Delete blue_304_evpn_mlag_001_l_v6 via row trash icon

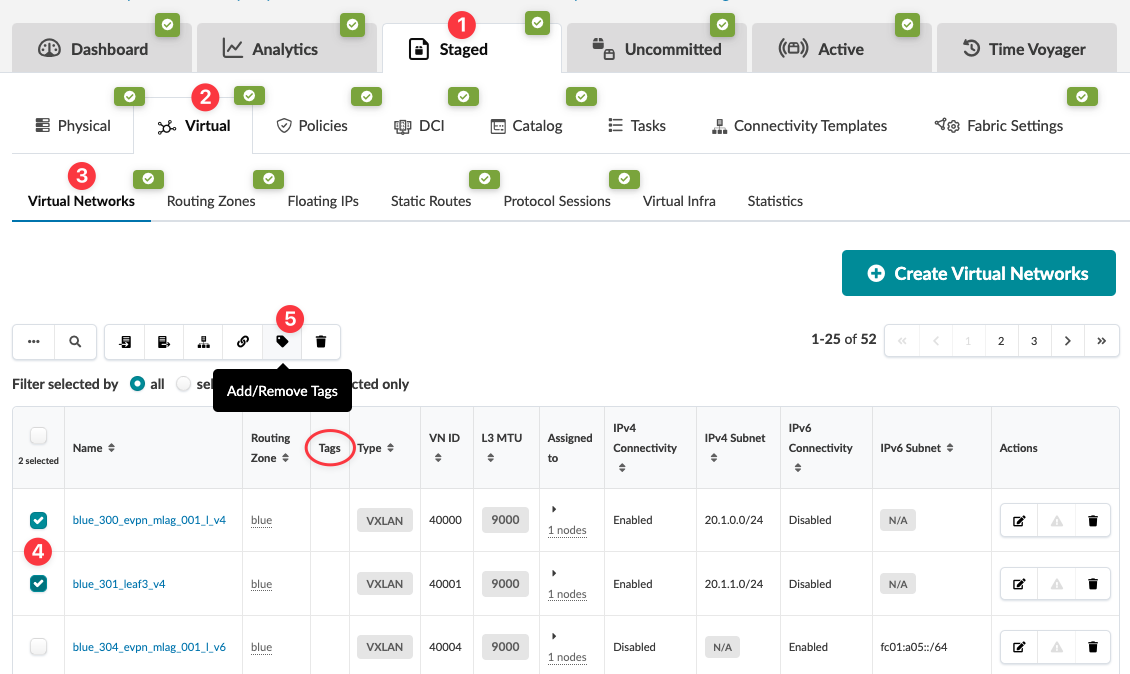coord(1093,647)
